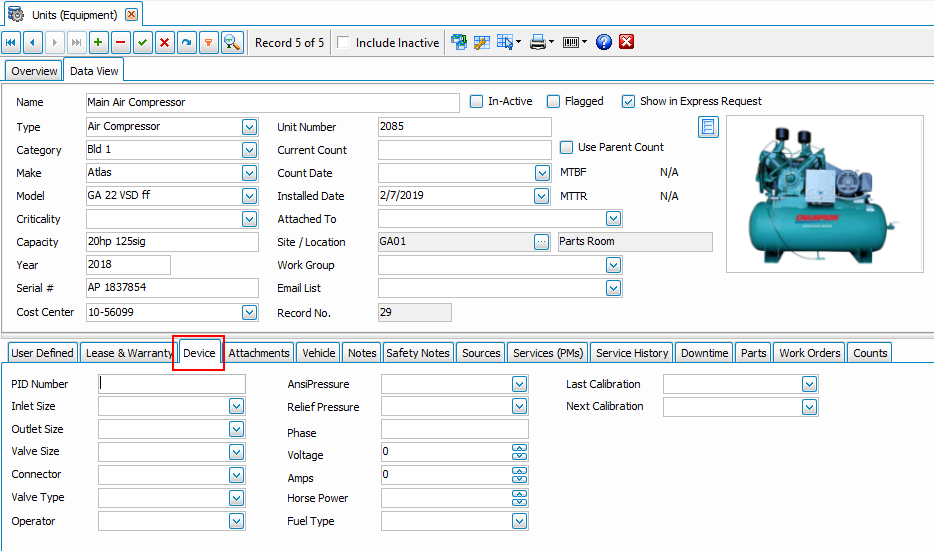Open the Service History tab

(x=632, y=353)
